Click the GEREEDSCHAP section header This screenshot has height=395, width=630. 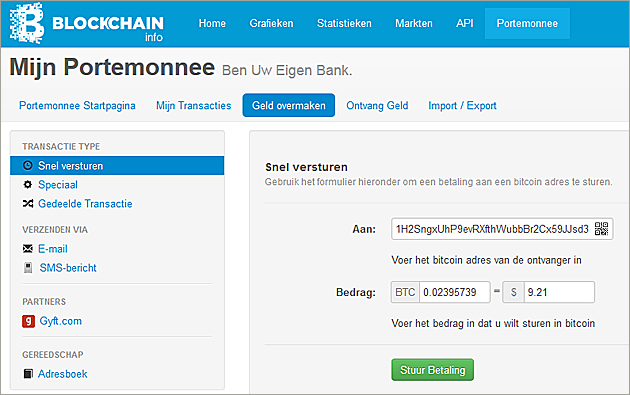[x=53, y=355]
